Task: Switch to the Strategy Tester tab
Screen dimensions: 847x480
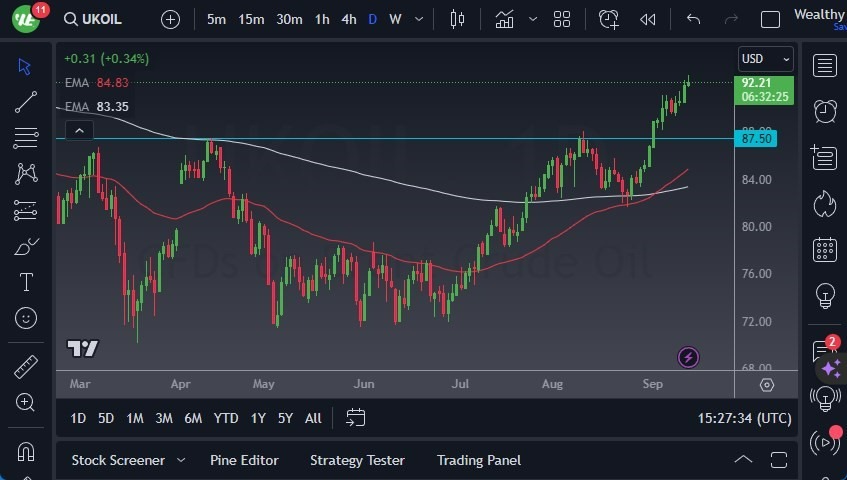Action: point(357,460)
